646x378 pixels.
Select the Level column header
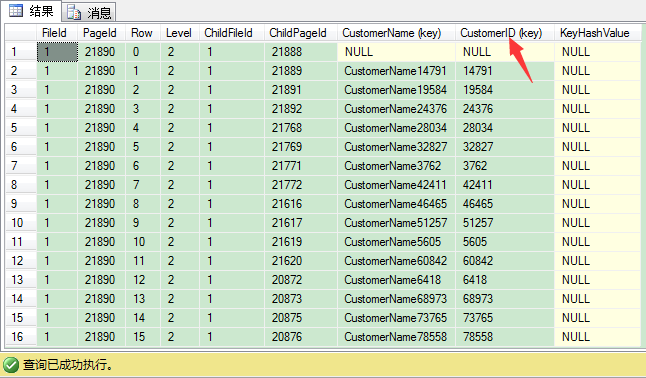pos(180,33)
